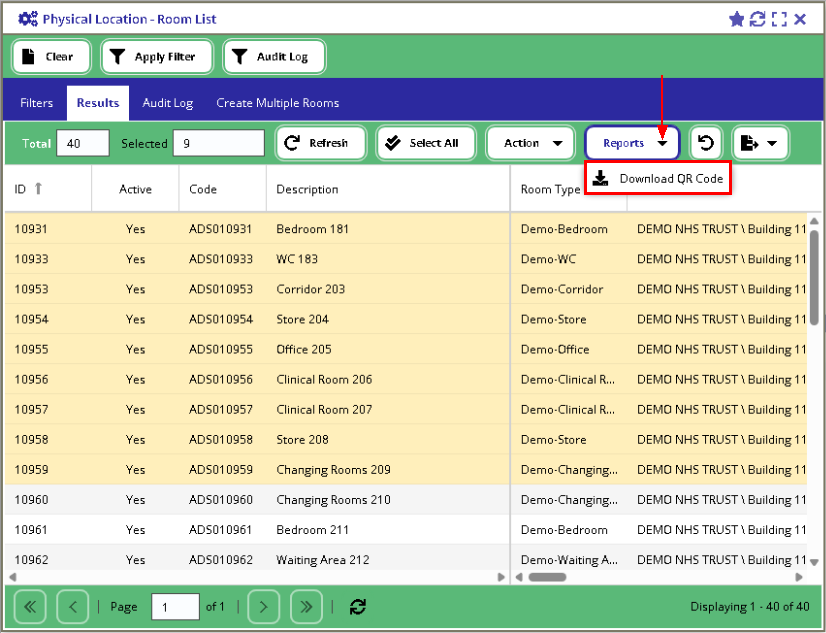Go to the previous page
Image resolution: width=826 pixels, height=633 pixels.
click(73, 607)
